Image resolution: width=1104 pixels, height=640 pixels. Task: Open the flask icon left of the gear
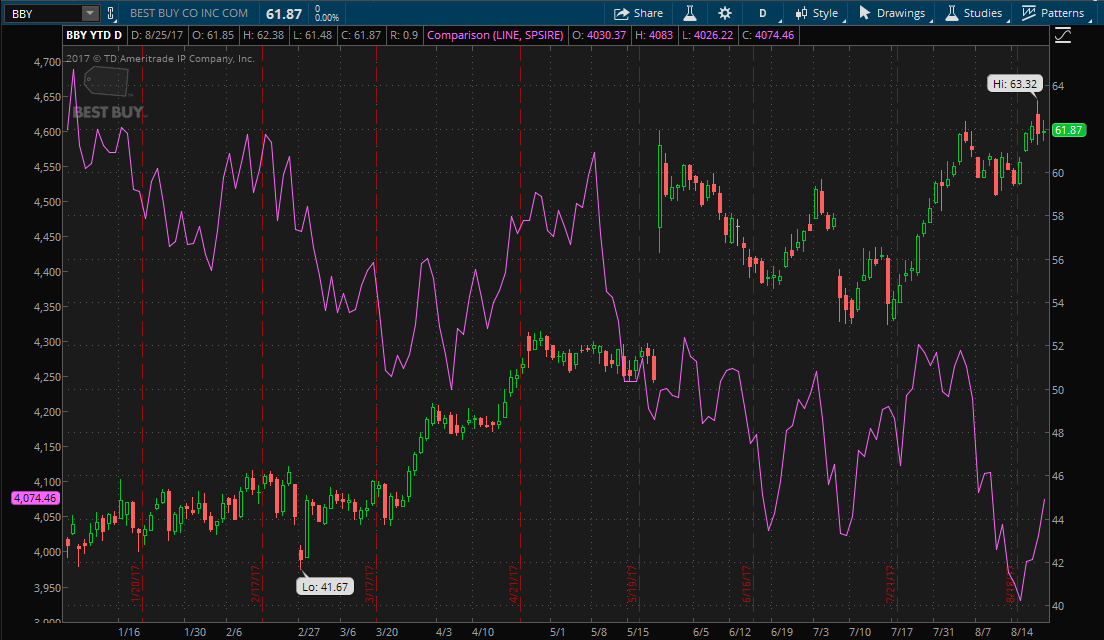[x=690, y=13]
